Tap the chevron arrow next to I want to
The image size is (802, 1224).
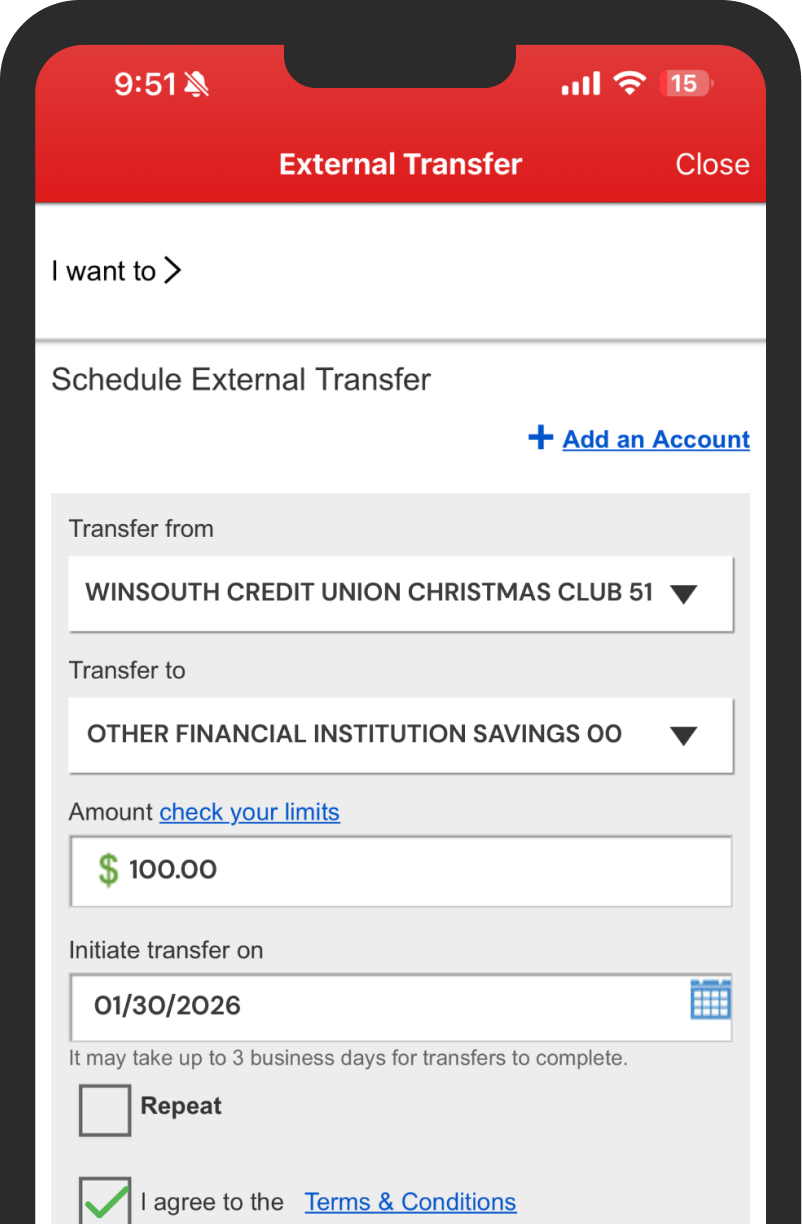pos(172,271)
